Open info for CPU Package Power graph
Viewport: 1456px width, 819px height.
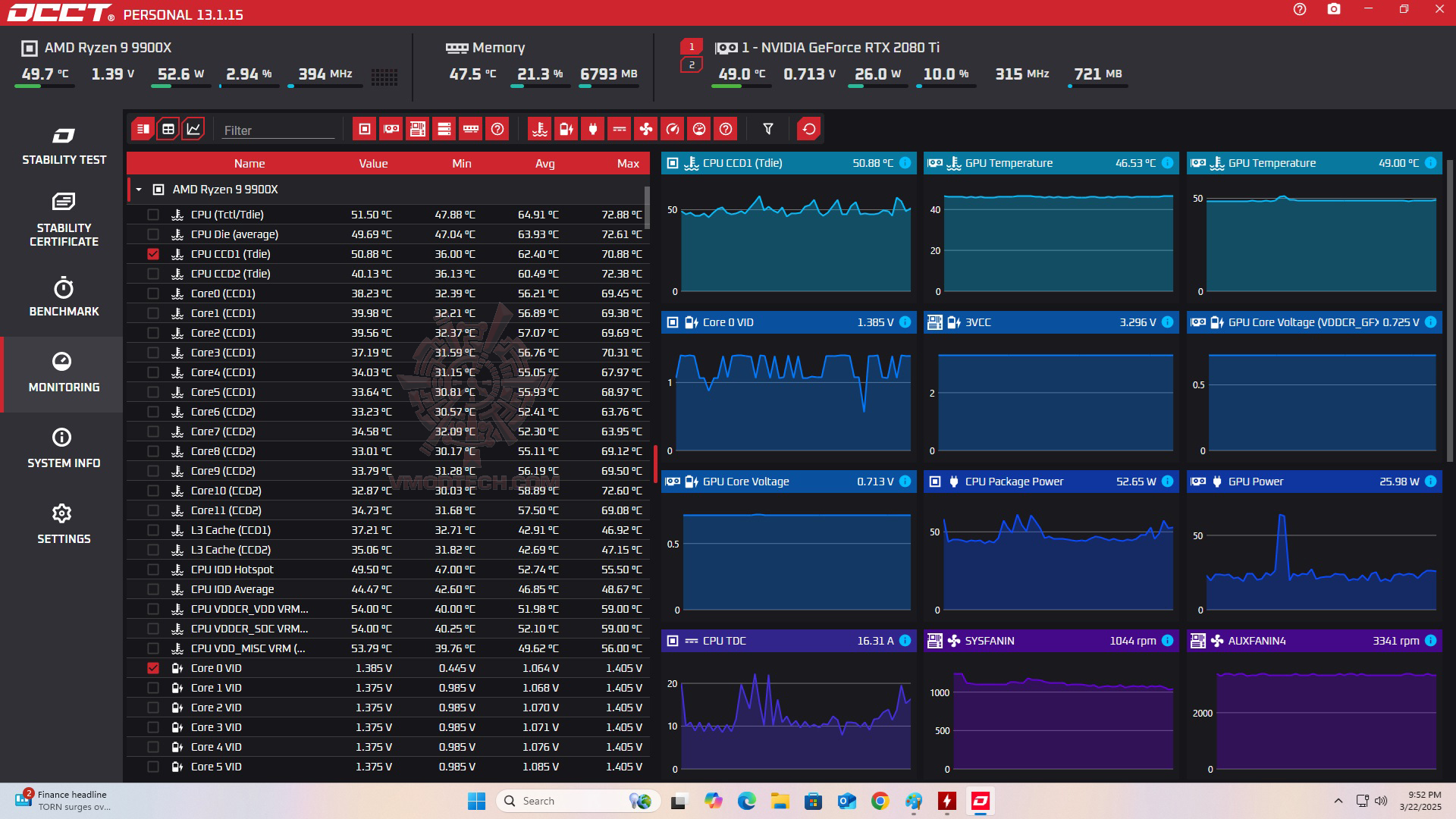tap(1167, 482)
